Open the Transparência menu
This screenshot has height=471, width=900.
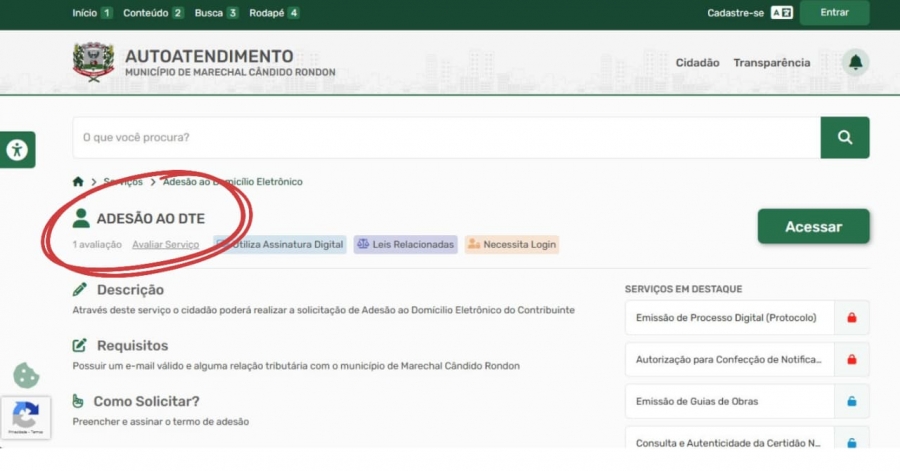point(771,63)
